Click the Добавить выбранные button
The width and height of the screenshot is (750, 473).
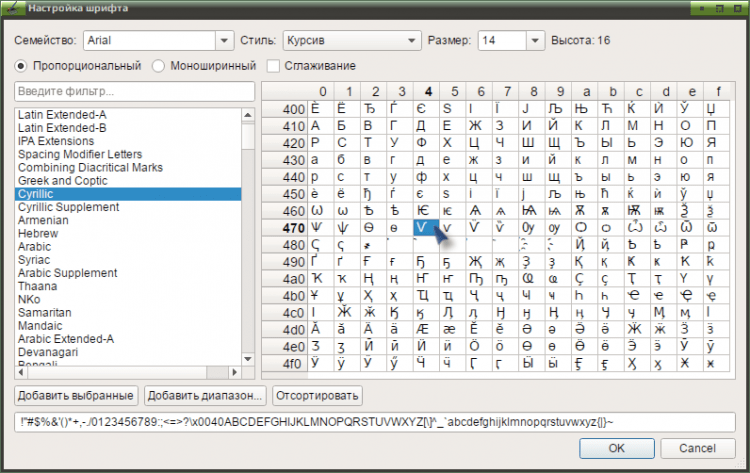click(76, 396)
